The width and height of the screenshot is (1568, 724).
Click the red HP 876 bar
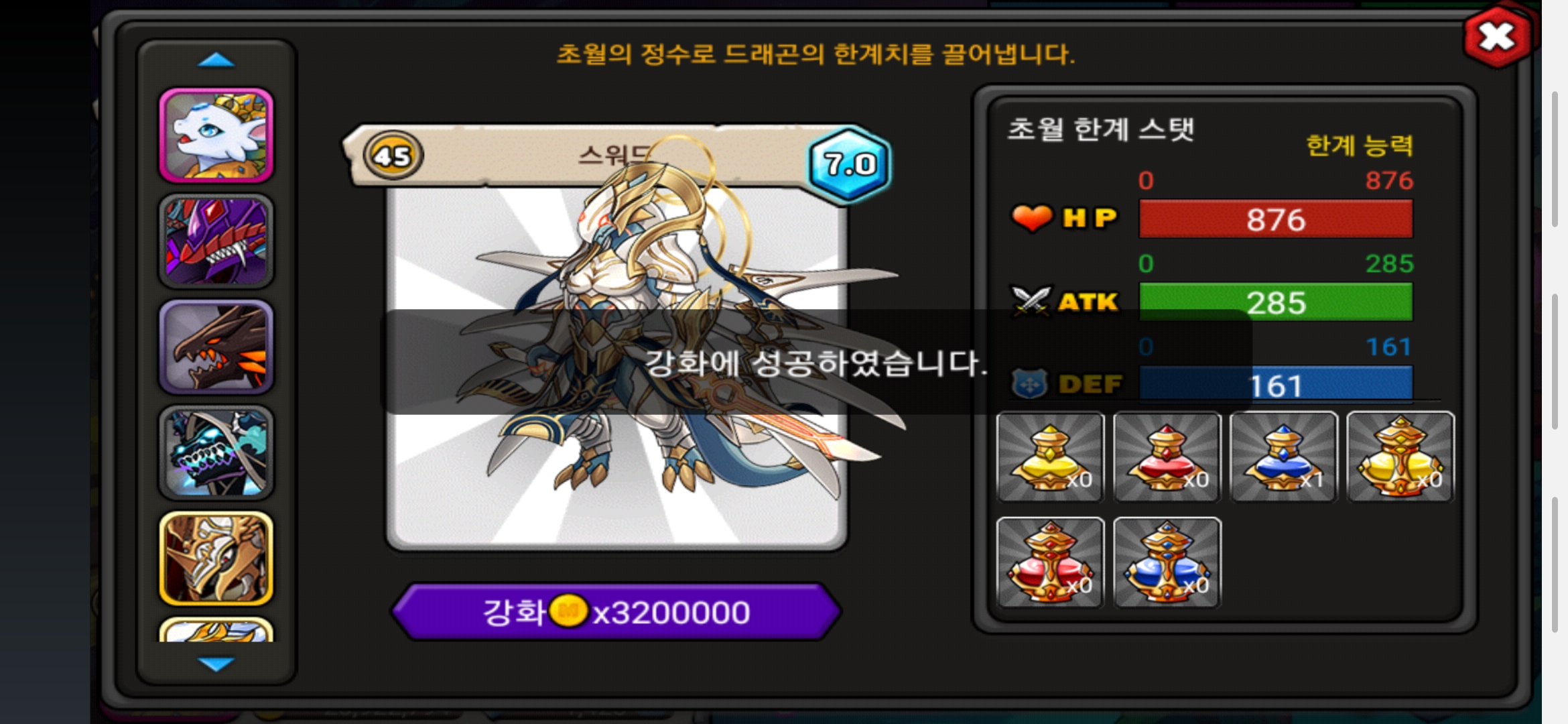pos(1276,219)
